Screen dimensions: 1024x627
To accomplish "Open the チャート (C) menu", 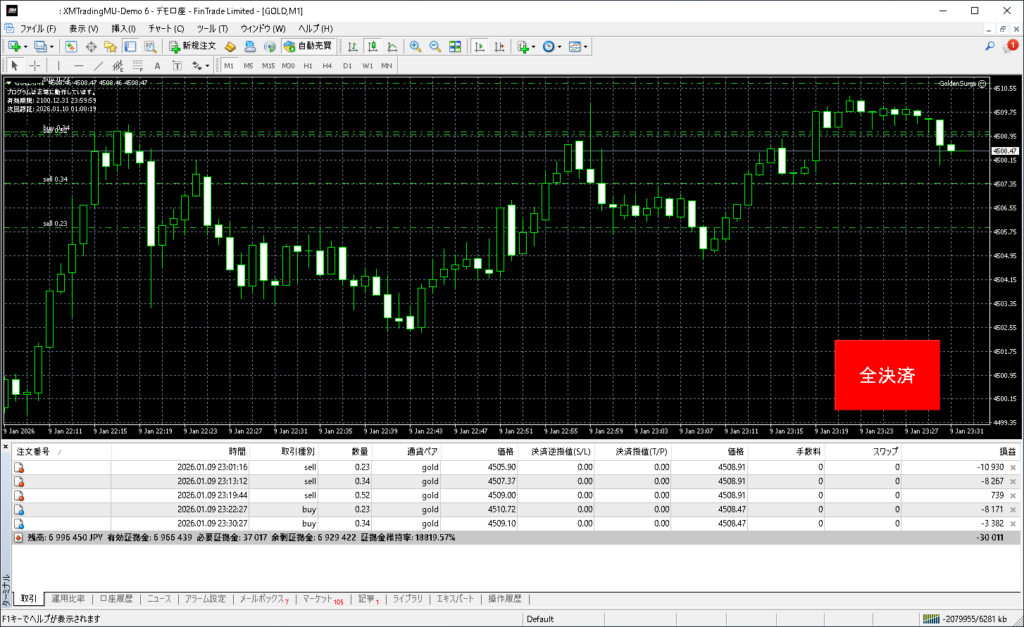I will 166,28.
